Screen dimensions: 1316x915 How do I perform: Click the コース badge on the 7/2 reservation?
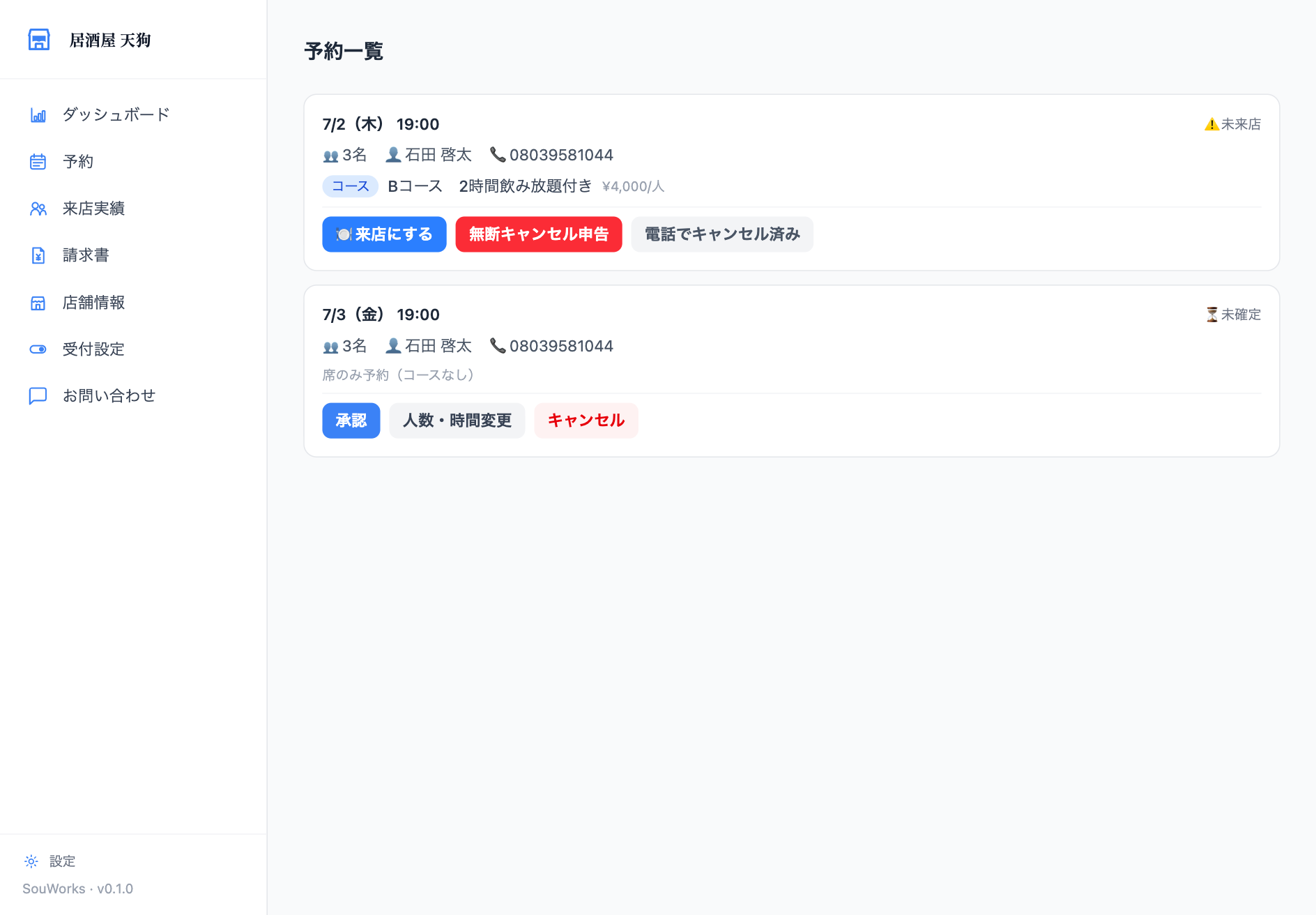coord(351,186)
